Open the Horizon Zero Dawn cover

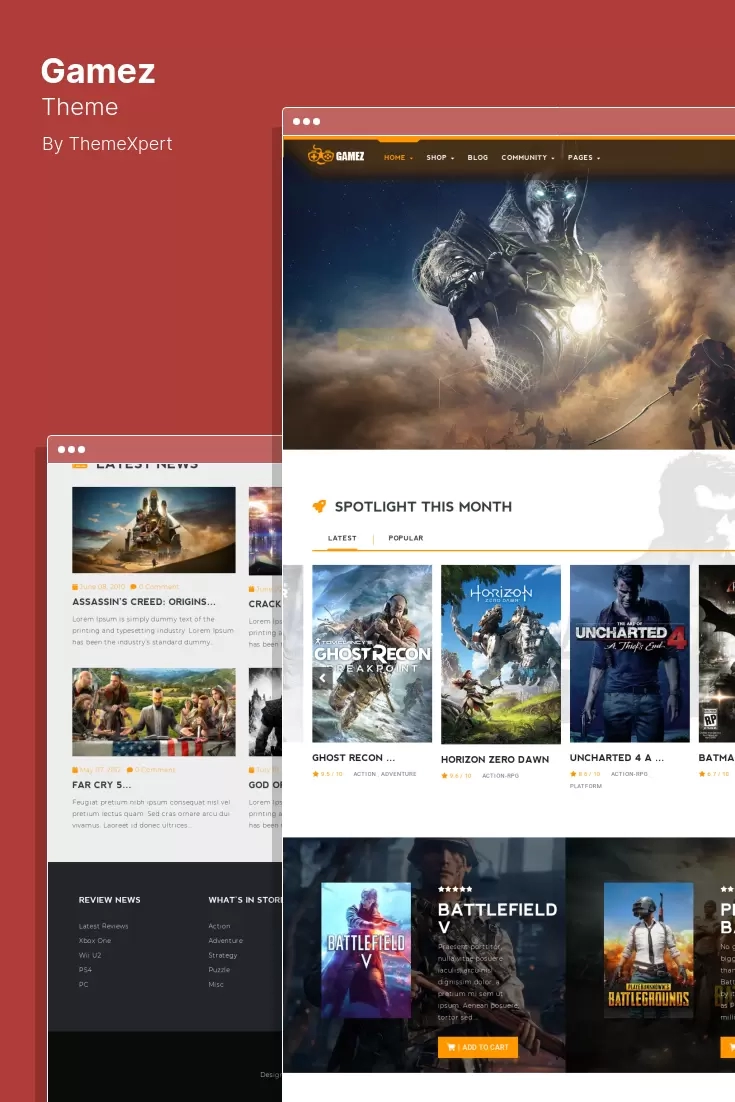coord(501,654)
